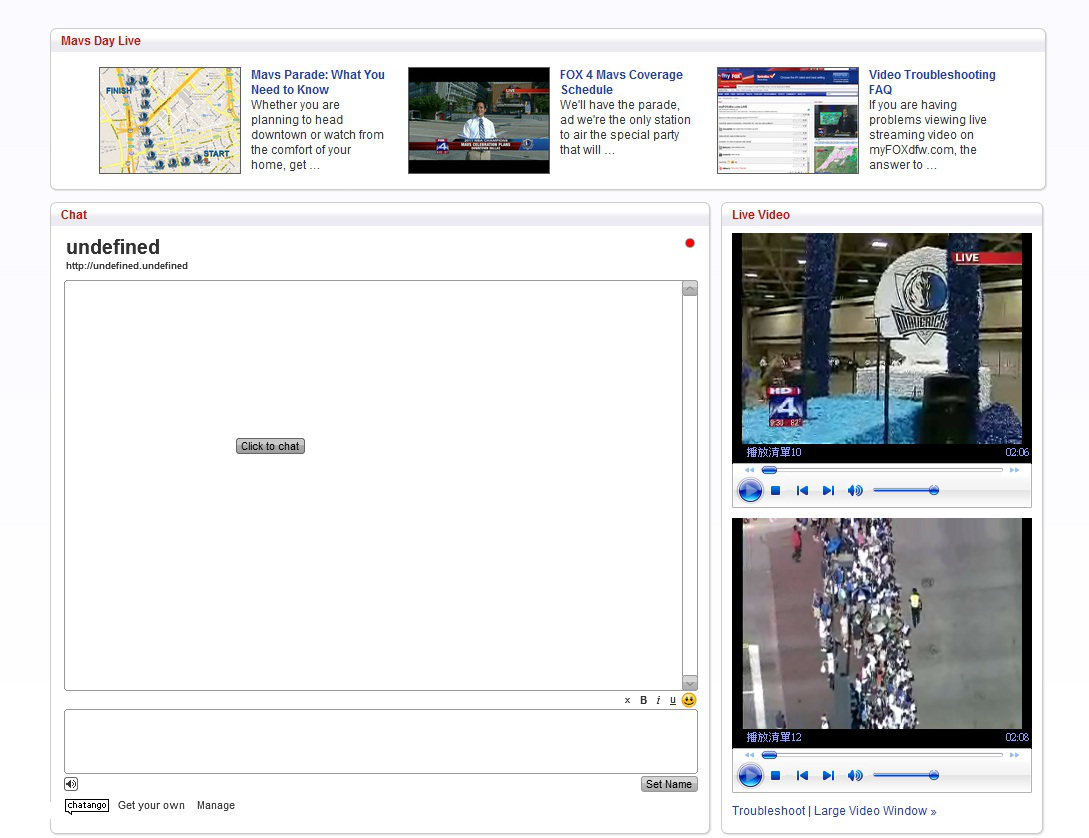The width and height of the screenshot is (1089, 838).
Task: Open 'Mavs Parade: What You Need to Know'
Action: pyautogui.click(x=317, y=82)
